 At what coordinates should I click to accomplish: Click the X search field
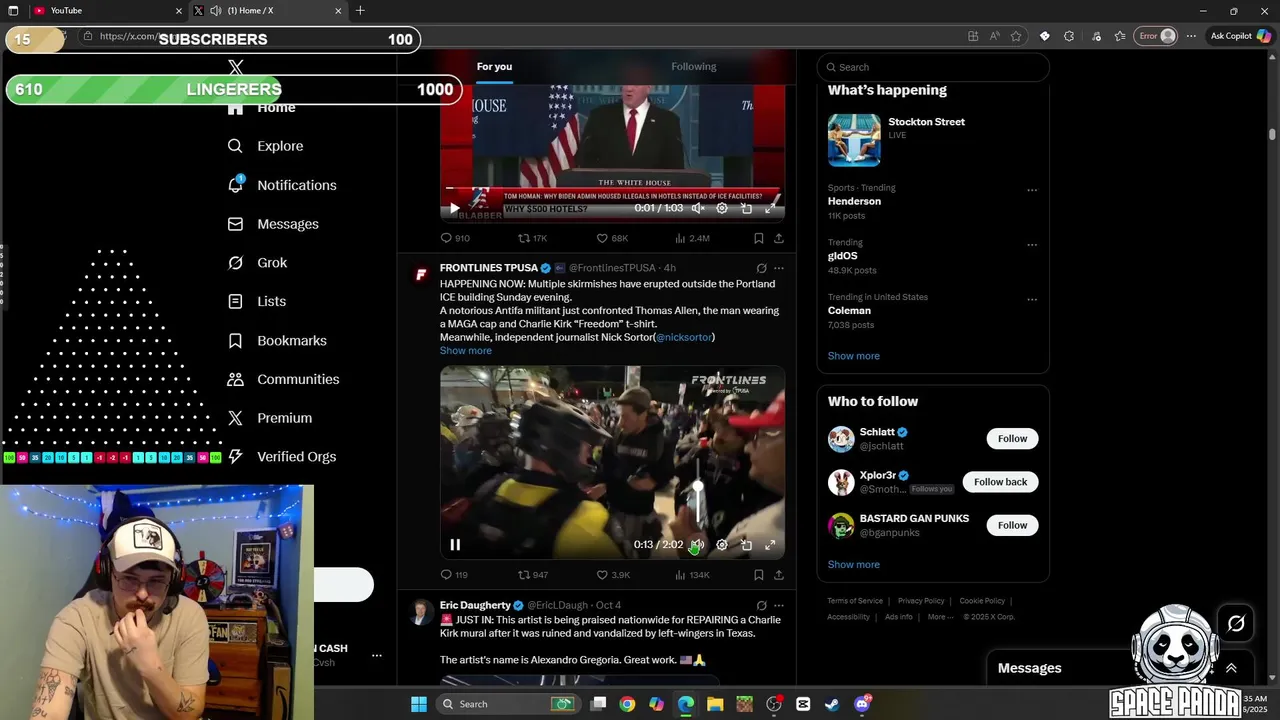[933, 67]
